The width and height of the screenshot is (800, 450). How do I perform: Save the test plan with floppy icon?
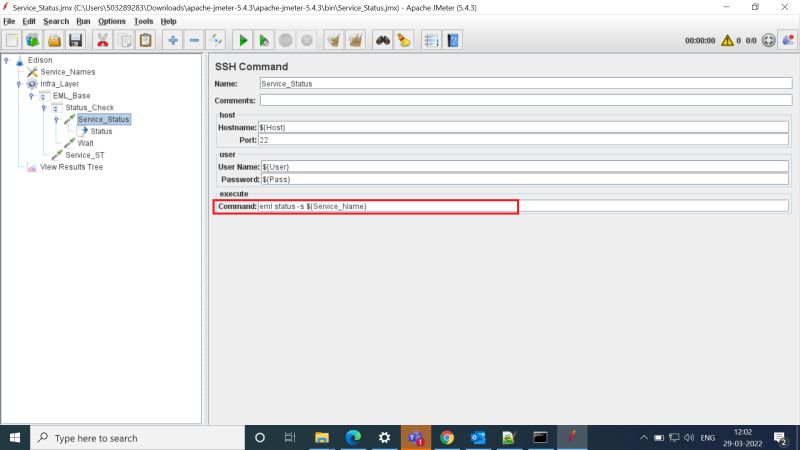[76, 40]
